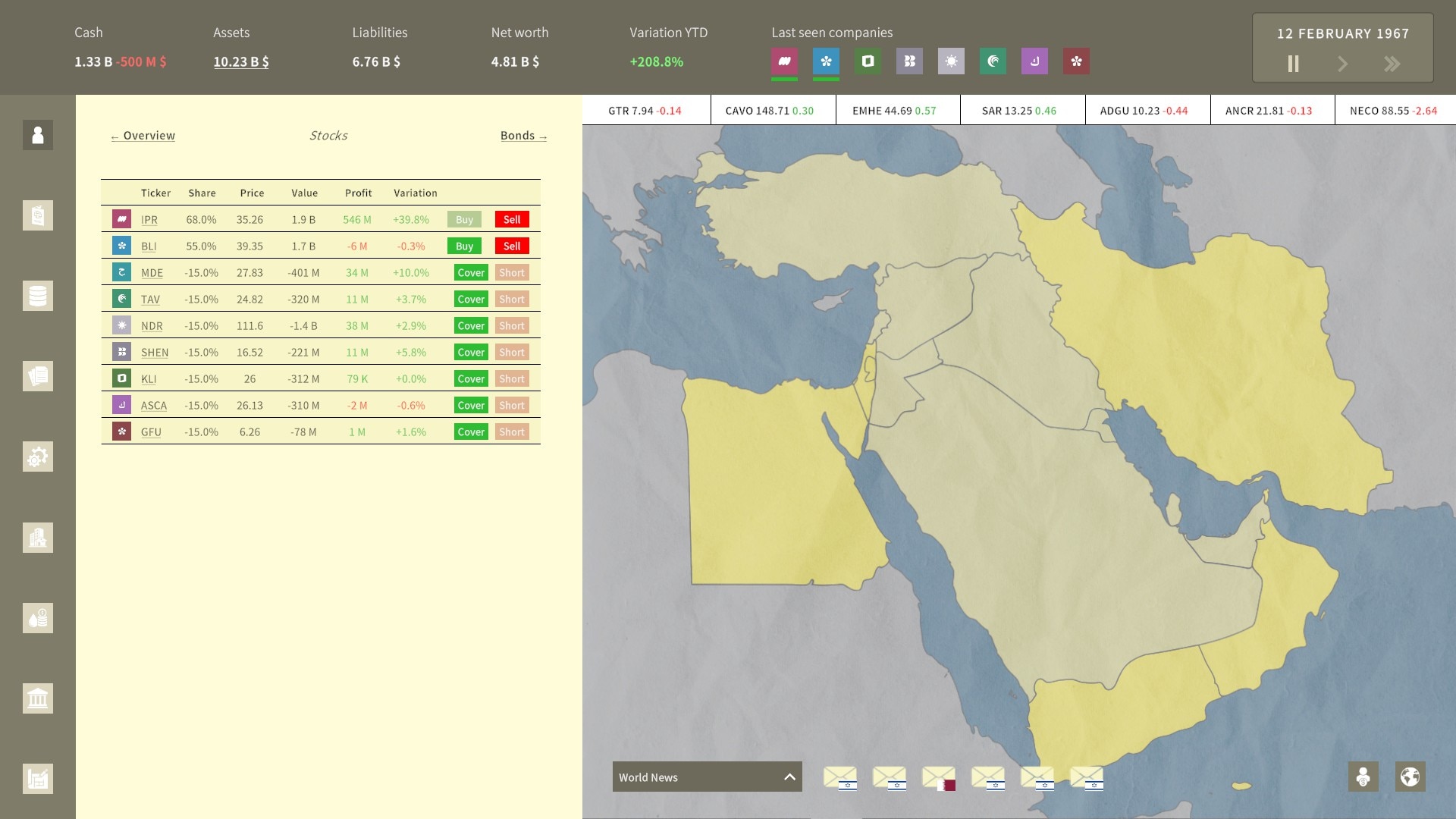This screenshot has width=1456, height=819.
Task: Open the buildings sidebar icon
Action: 38,538
